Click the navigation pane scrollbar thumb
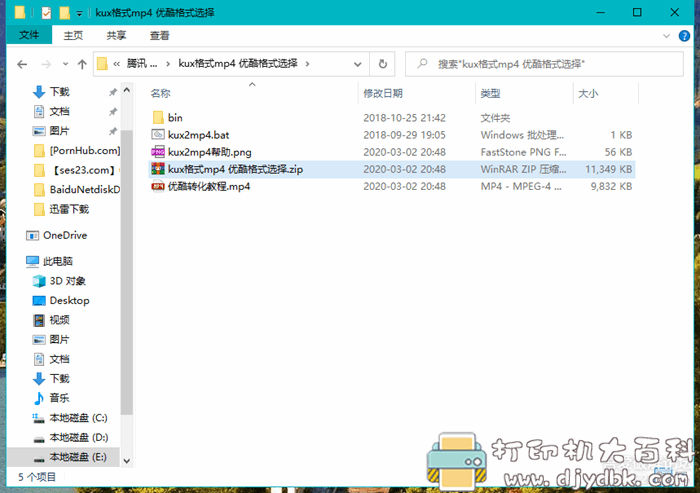 tap(127, 272)
